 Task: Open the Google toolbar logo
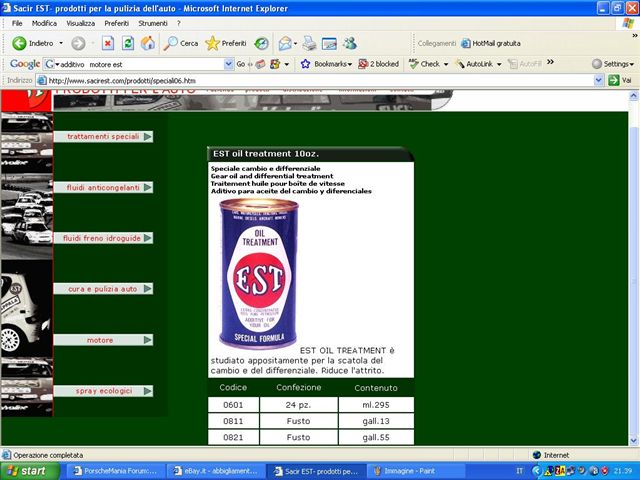pos(25,64)
